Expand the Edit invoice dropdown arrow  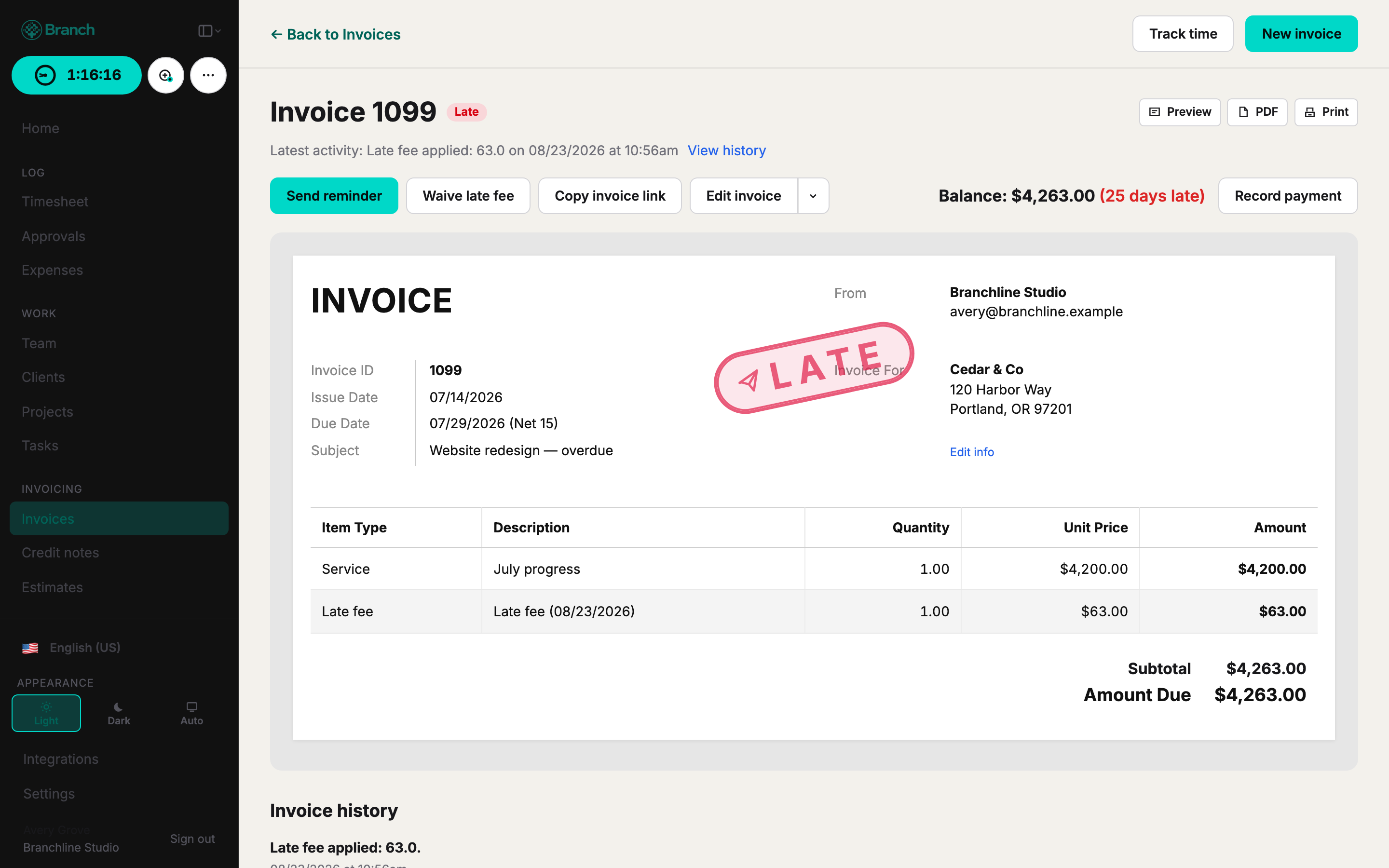click(813, 196)
